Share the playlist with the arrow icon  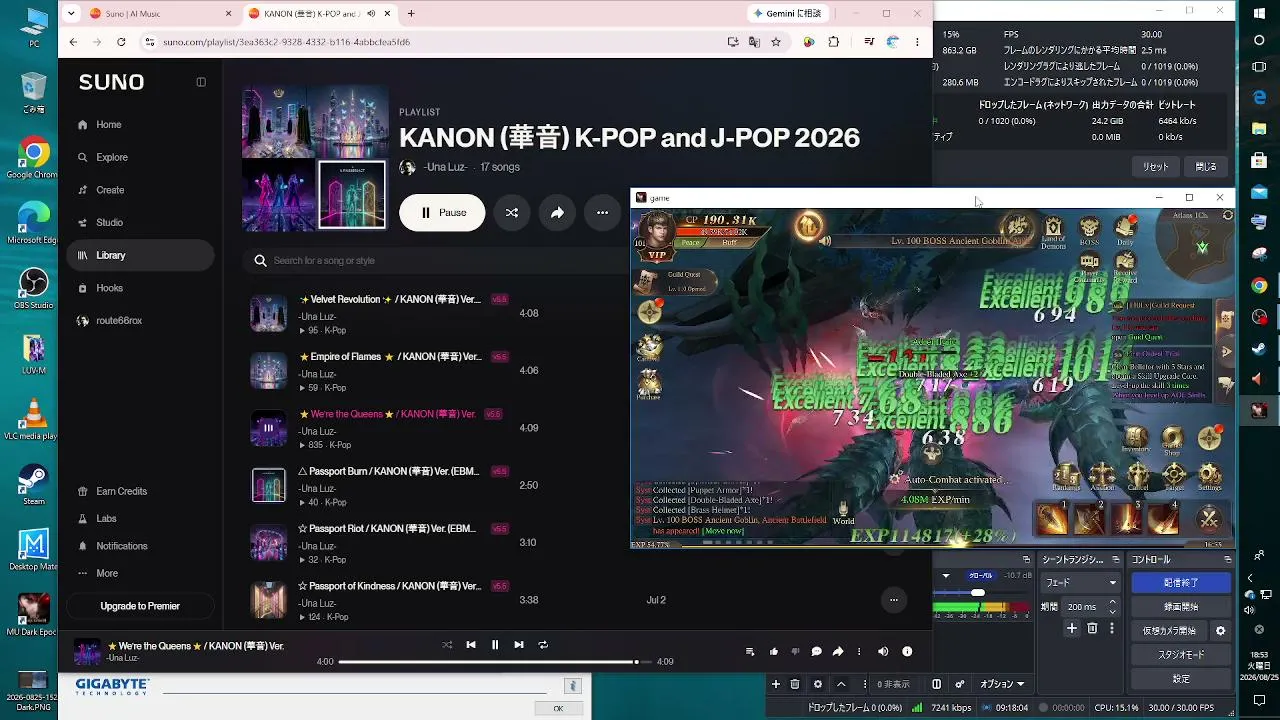click(557, 212)
